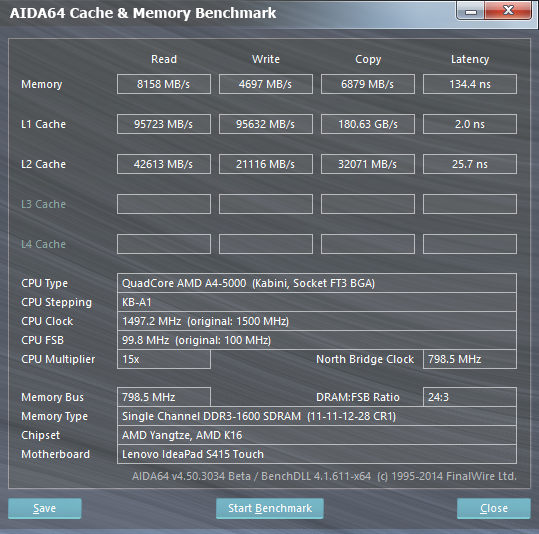The height and width of the screenshot is (534, 539).
Task: Minimize the AIDA64 benchmark window
Action: tap(470, 11)
